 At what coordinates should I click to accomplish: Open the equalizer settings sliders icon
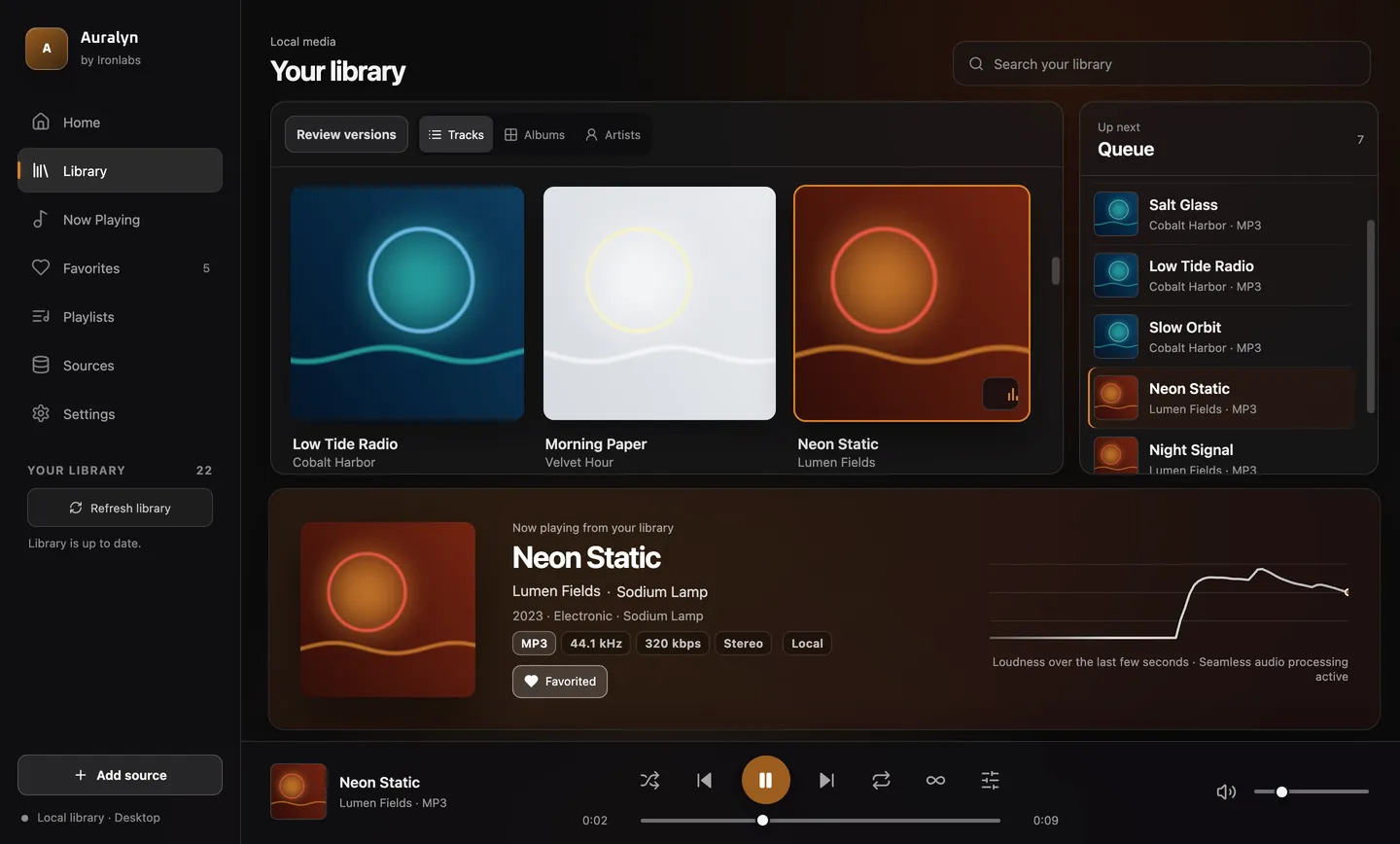coord(990,780)
